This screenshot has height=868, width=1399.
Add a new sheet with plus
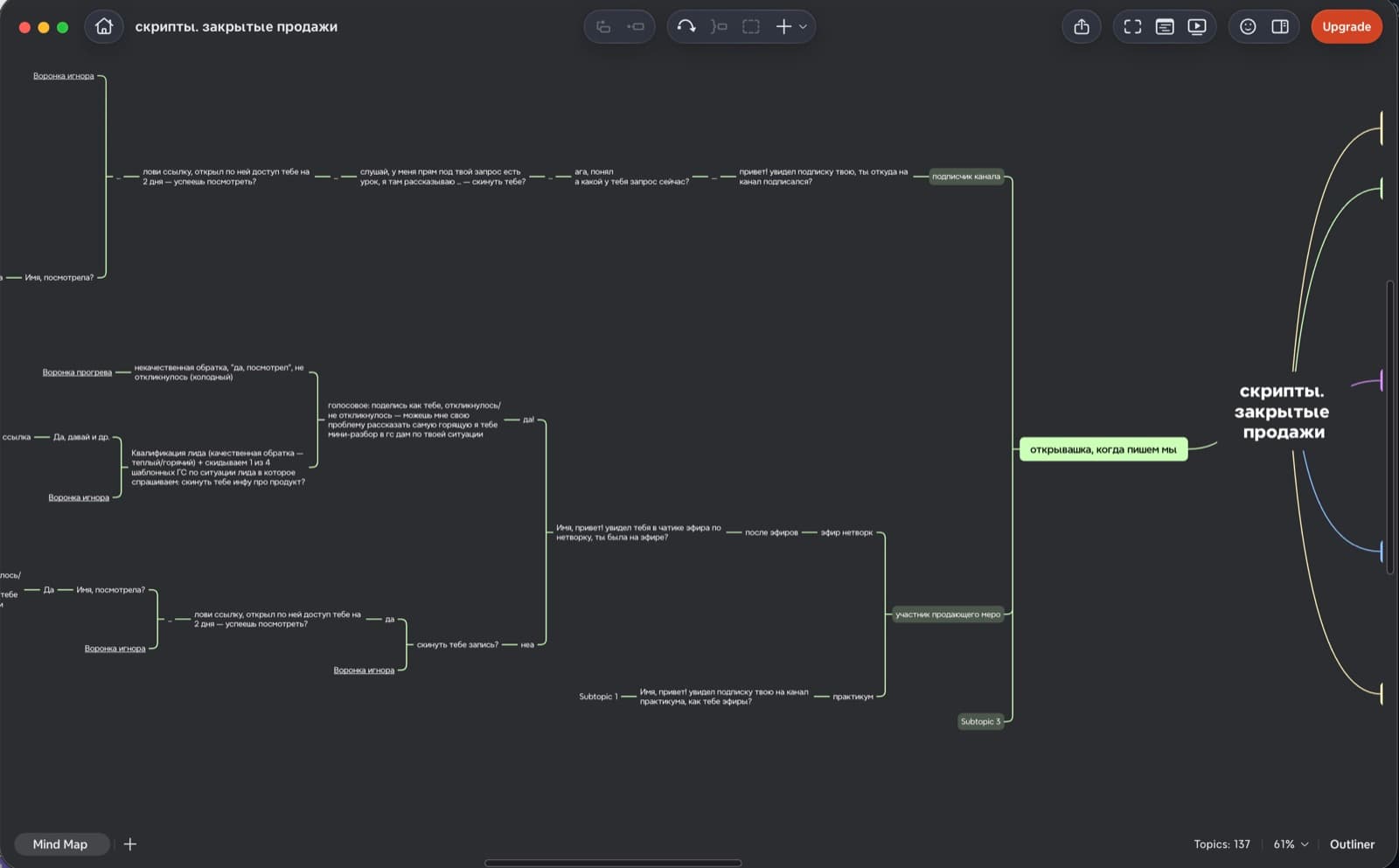click(130, 844)
